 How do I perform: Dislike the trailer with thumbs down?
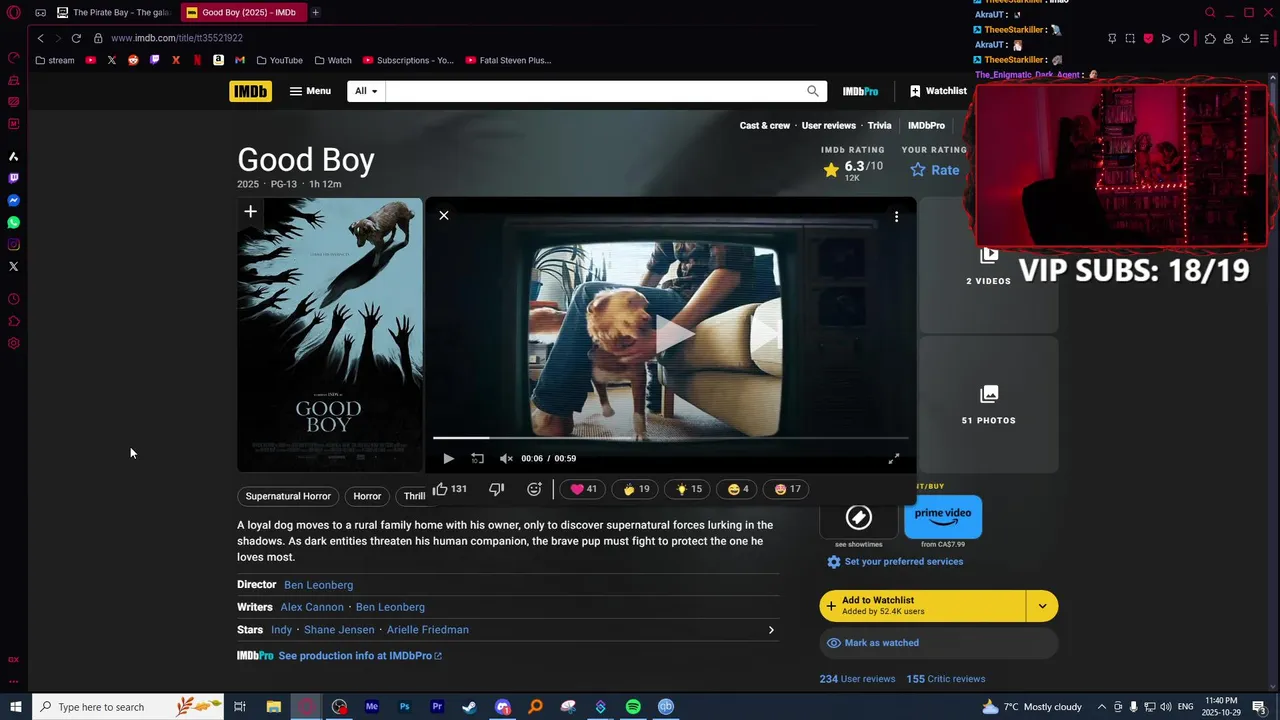[x=496, y=489]
